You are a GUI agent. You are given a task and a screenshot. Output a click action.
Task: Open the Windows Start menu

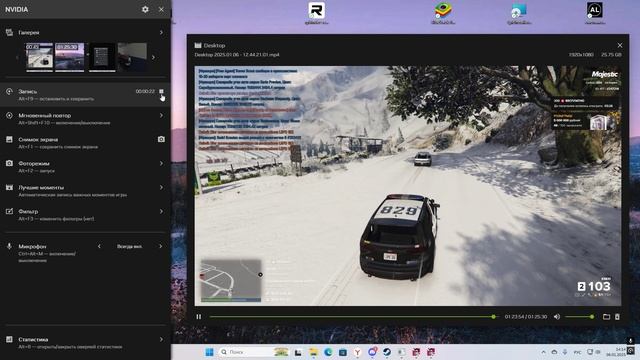point(209,352)
